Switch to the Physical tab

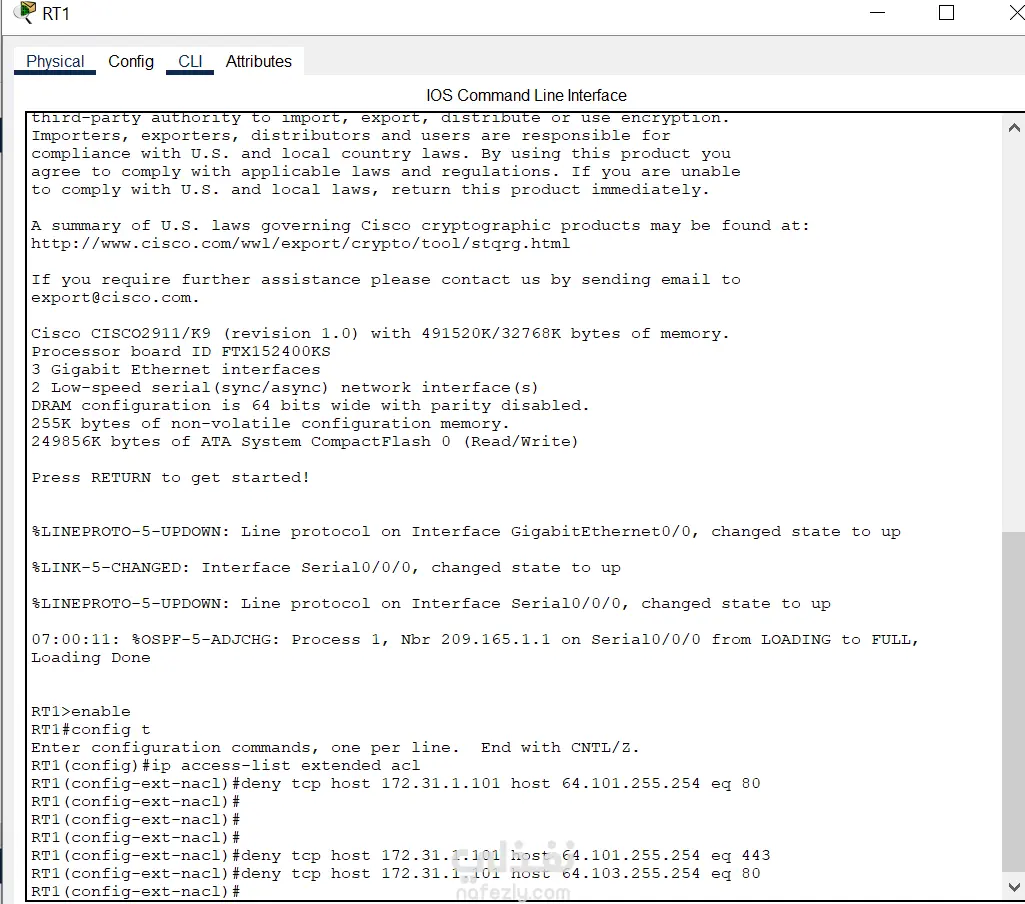(55, 61)
